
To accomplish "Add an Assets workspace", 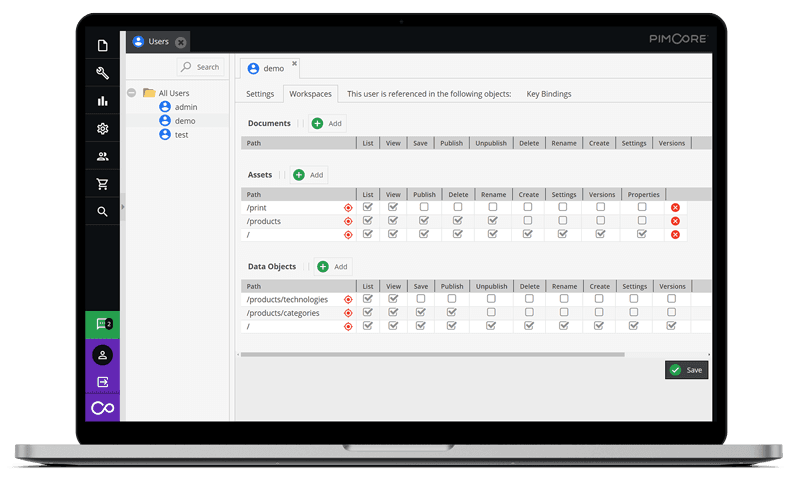I will pyautogui.click(x=309, y=175).
